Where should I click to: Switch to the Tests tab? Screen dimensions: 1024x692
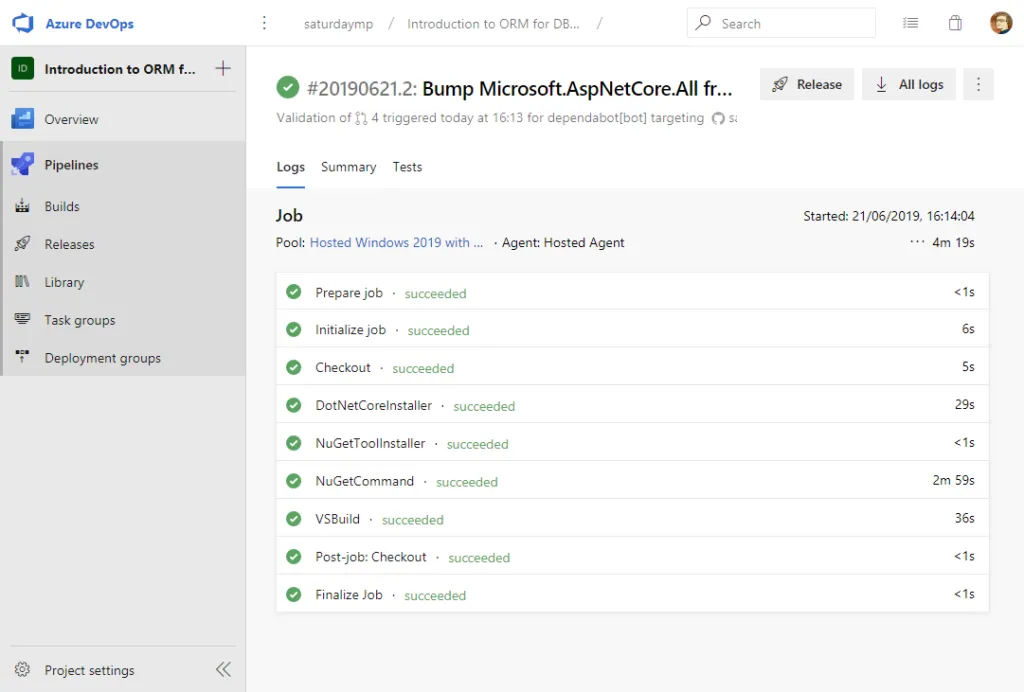pyautogui.click(x=408, y=167)
